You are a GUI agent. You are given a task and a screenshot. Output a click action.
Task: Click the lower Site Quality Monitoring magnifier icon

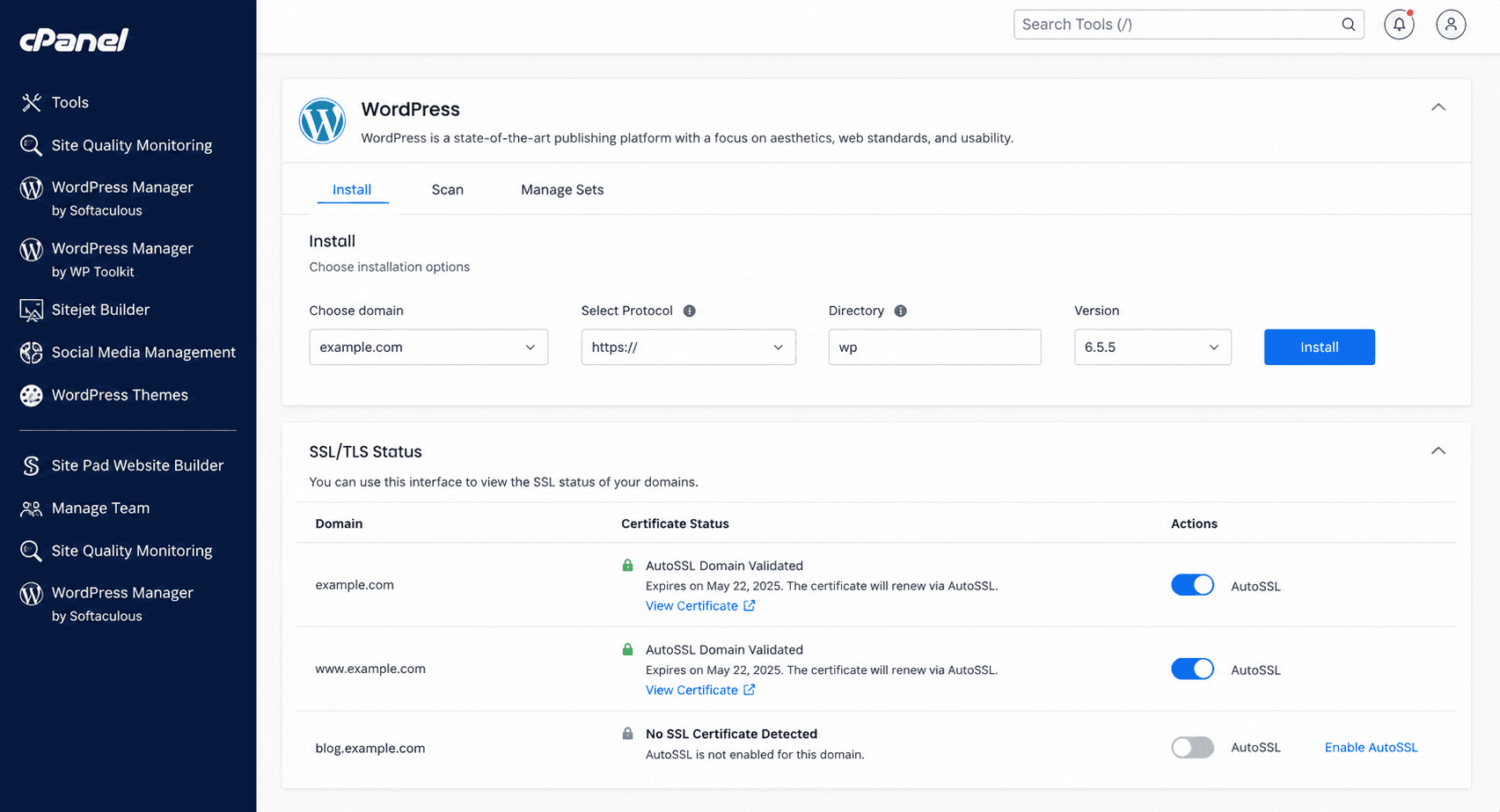[x=32, y=551]
